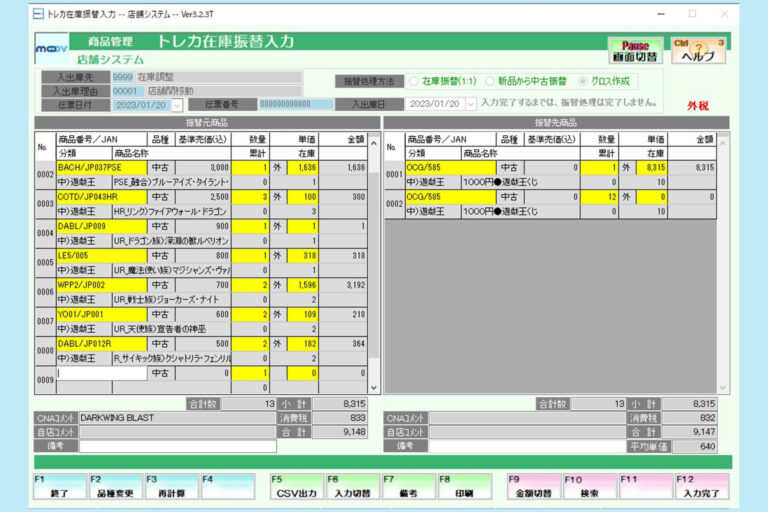The height and width of the screenshot is (512, 768).
Task: Click product name ジョーカーズ・ナイト
Action: [x=188, y=300]
